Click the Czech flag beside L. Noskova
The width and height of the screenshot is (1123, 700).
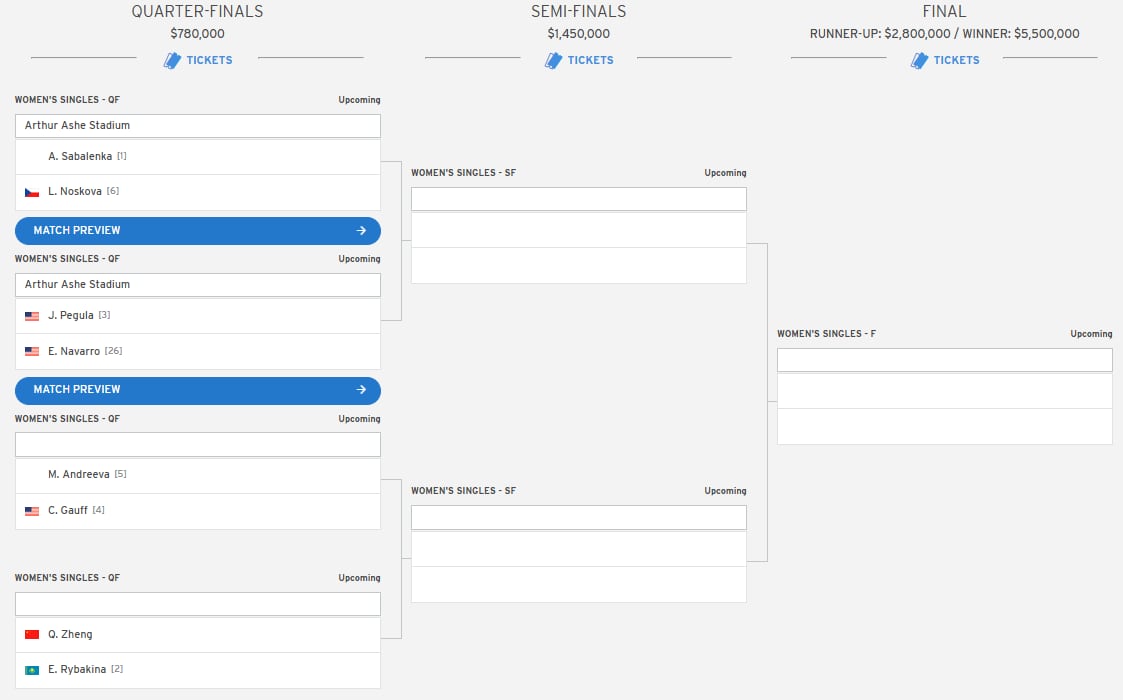(x=32, y=192)
